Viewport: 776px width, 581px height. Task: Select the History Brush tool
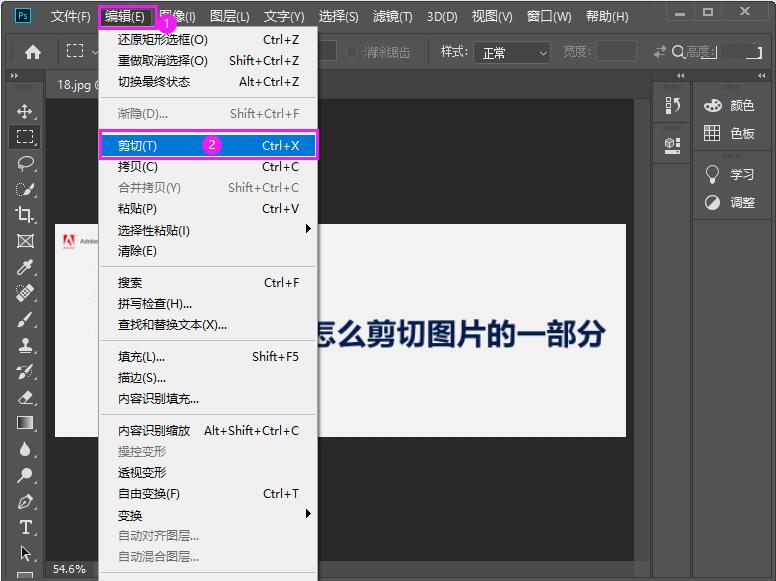point(25,371)
